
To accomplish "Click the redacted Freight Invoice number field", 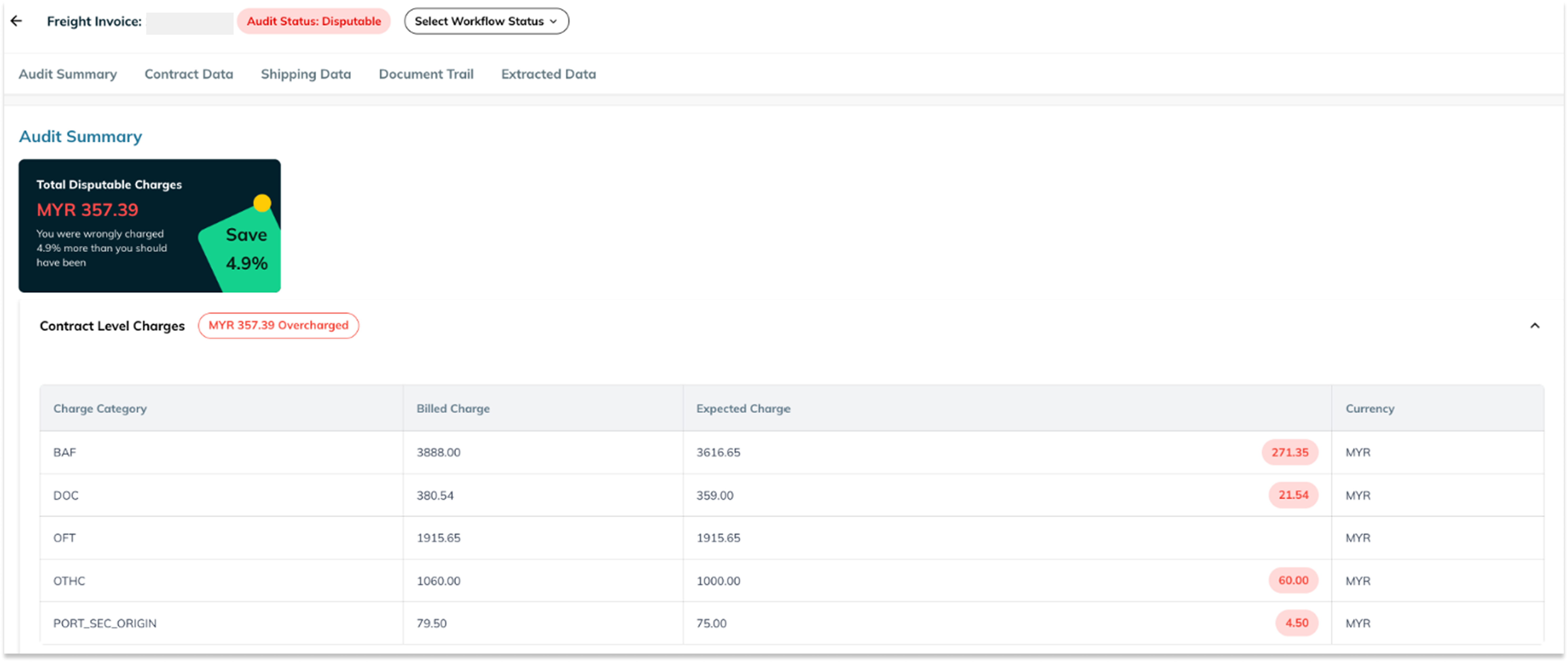I will 190,23.
